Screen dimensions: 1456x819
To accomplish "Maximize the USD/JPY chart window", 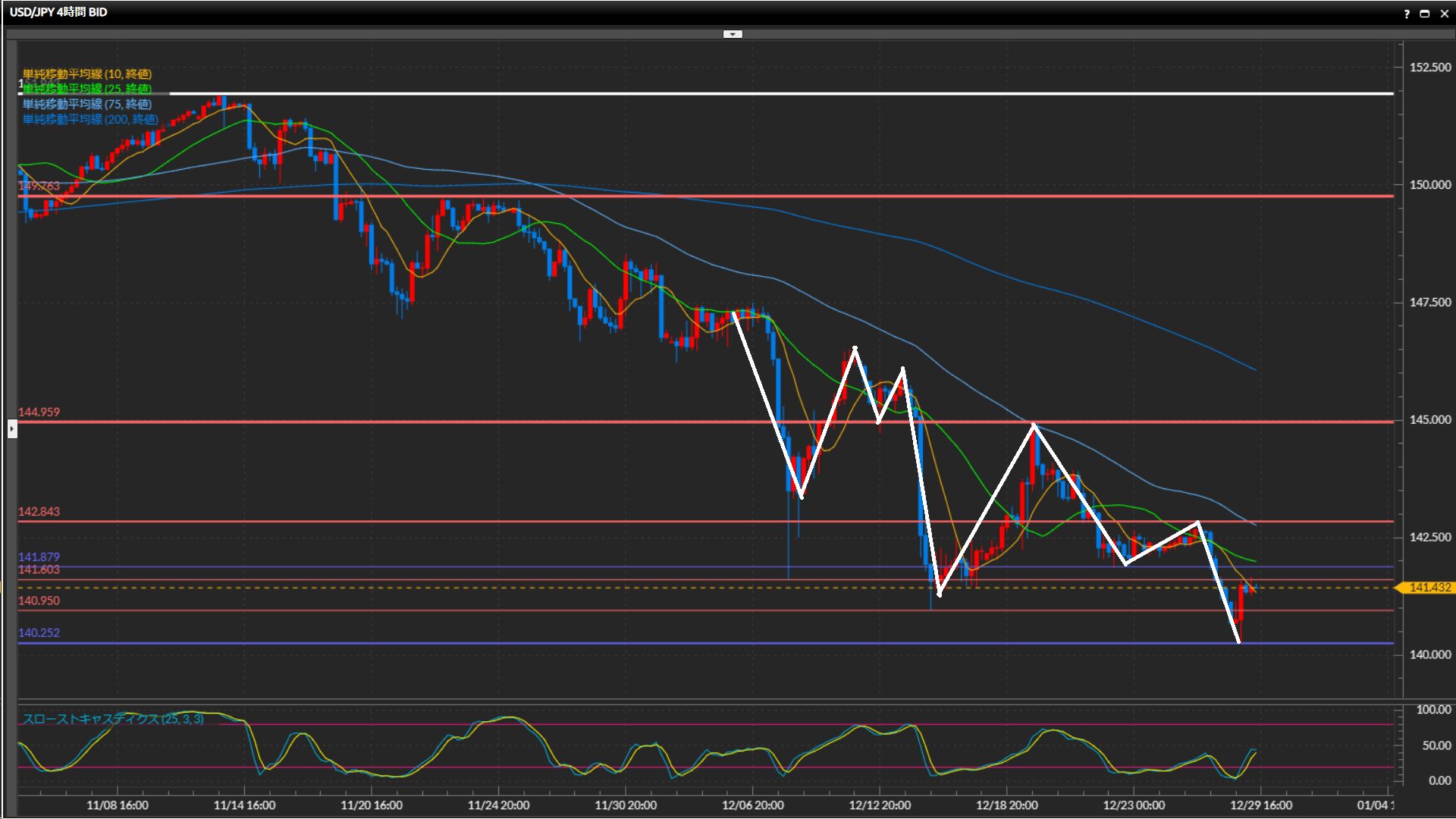I will click(x=1425, y=14).
